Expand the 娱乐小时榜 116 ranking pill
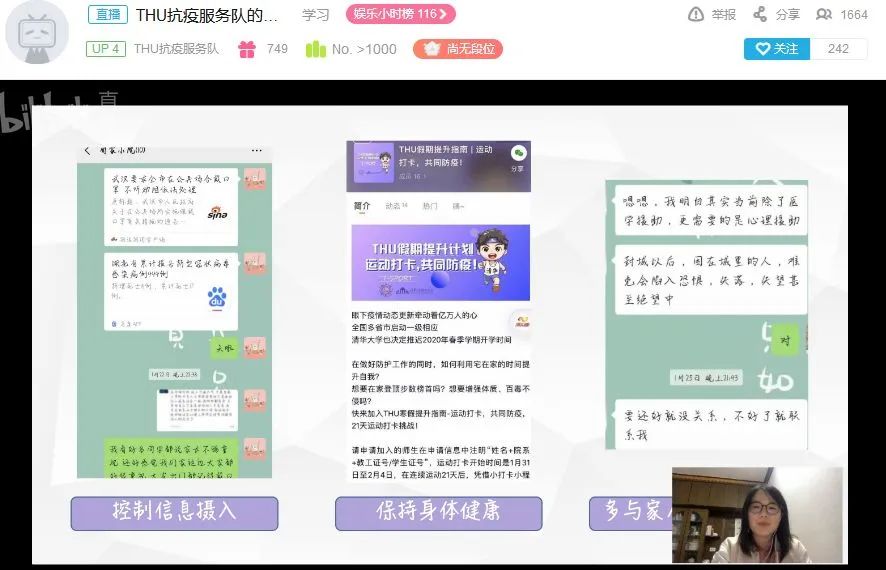Image resolution: width=886 pixels, height=570 pixels. (401, 14)
